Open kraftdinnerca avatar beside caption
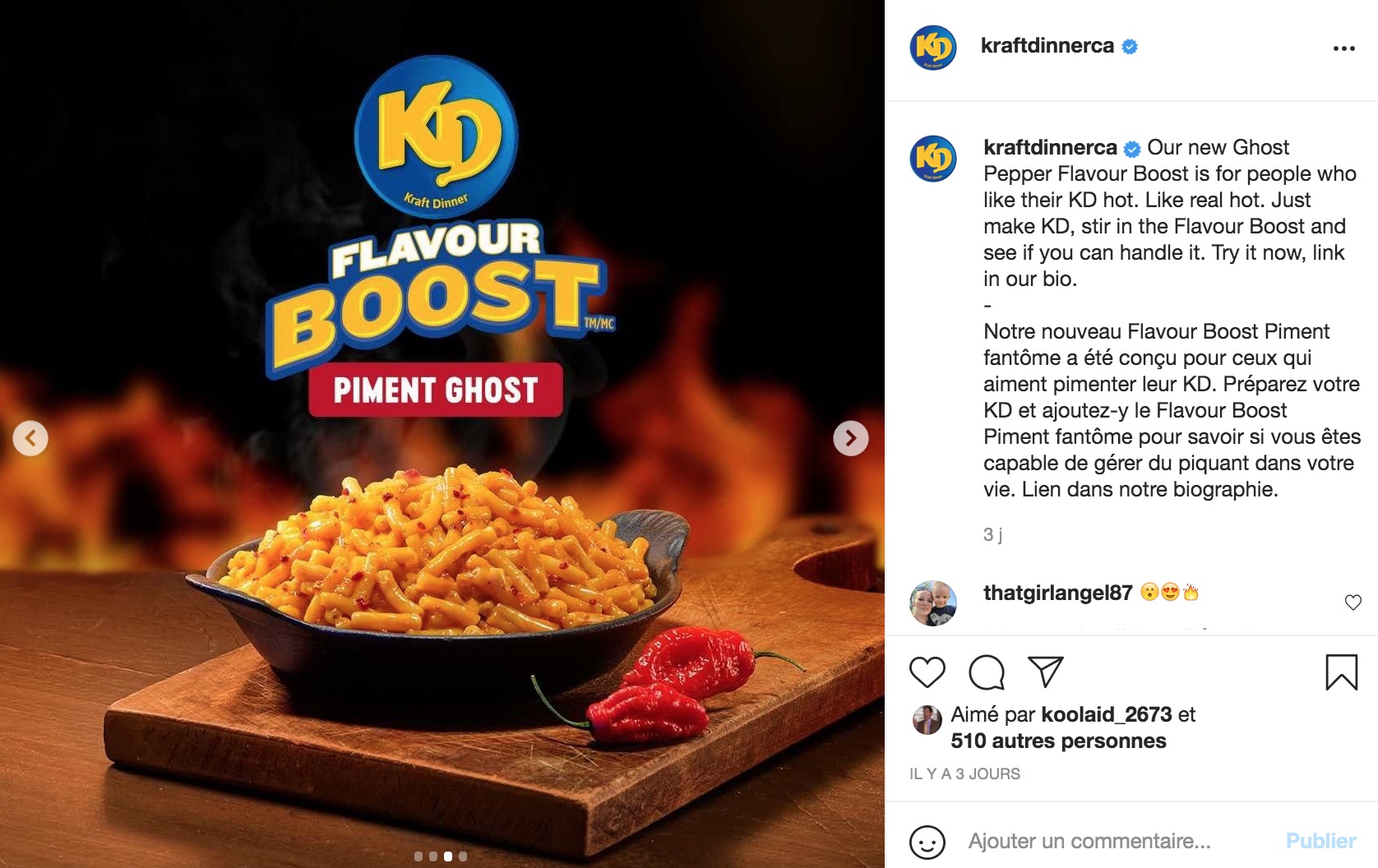 tap(933, 159)
